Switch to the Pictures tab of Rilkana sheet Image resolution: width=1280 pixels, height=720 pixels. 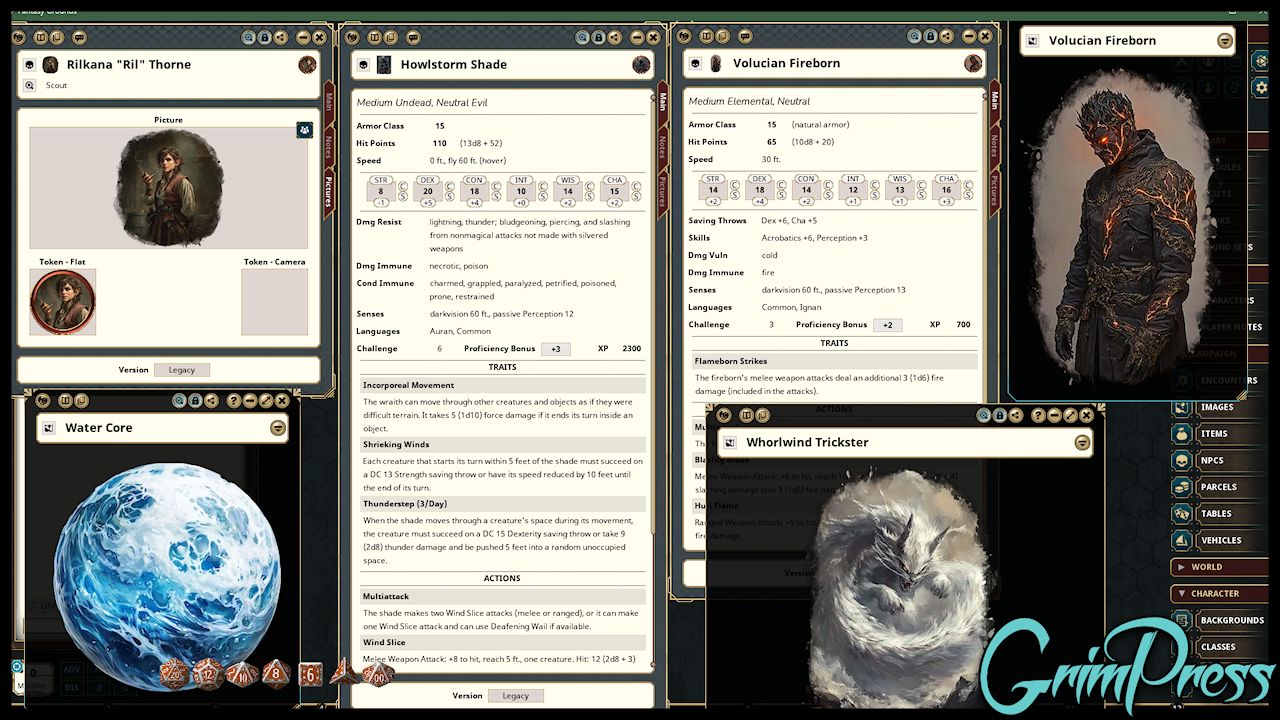coord(328,191)
